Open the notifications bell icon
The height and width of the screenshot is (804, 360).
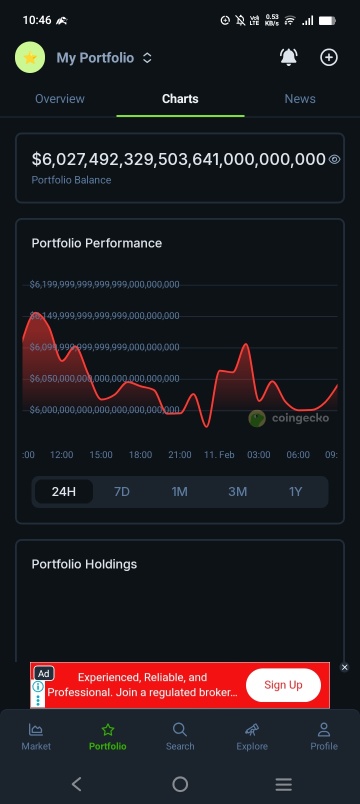[x=289, y=57]
